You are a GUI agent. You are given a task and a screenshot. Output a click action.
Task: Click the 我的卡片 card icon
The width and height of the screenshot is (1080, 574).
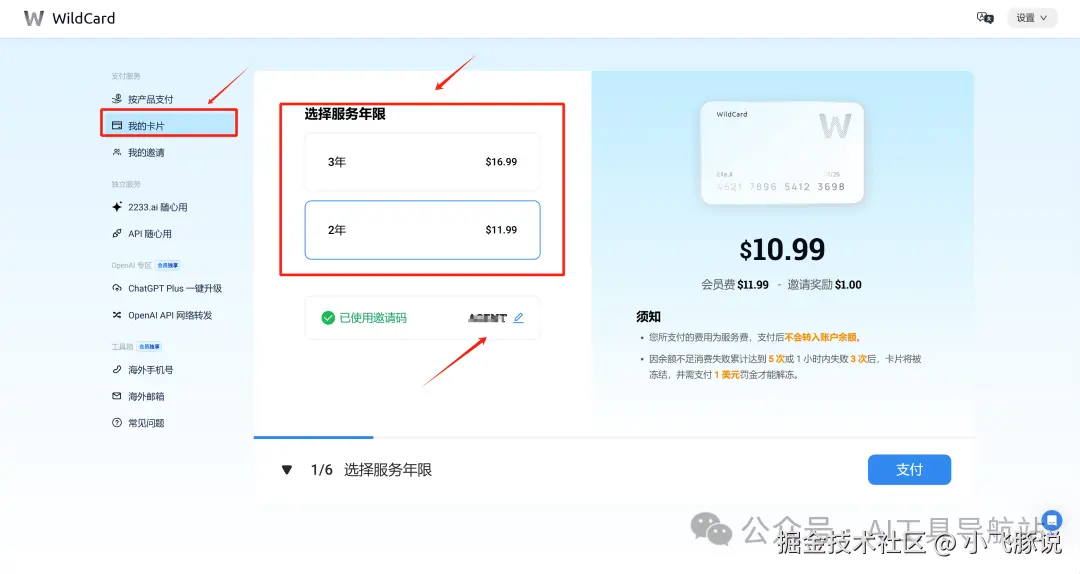click(x=116, y=125)
